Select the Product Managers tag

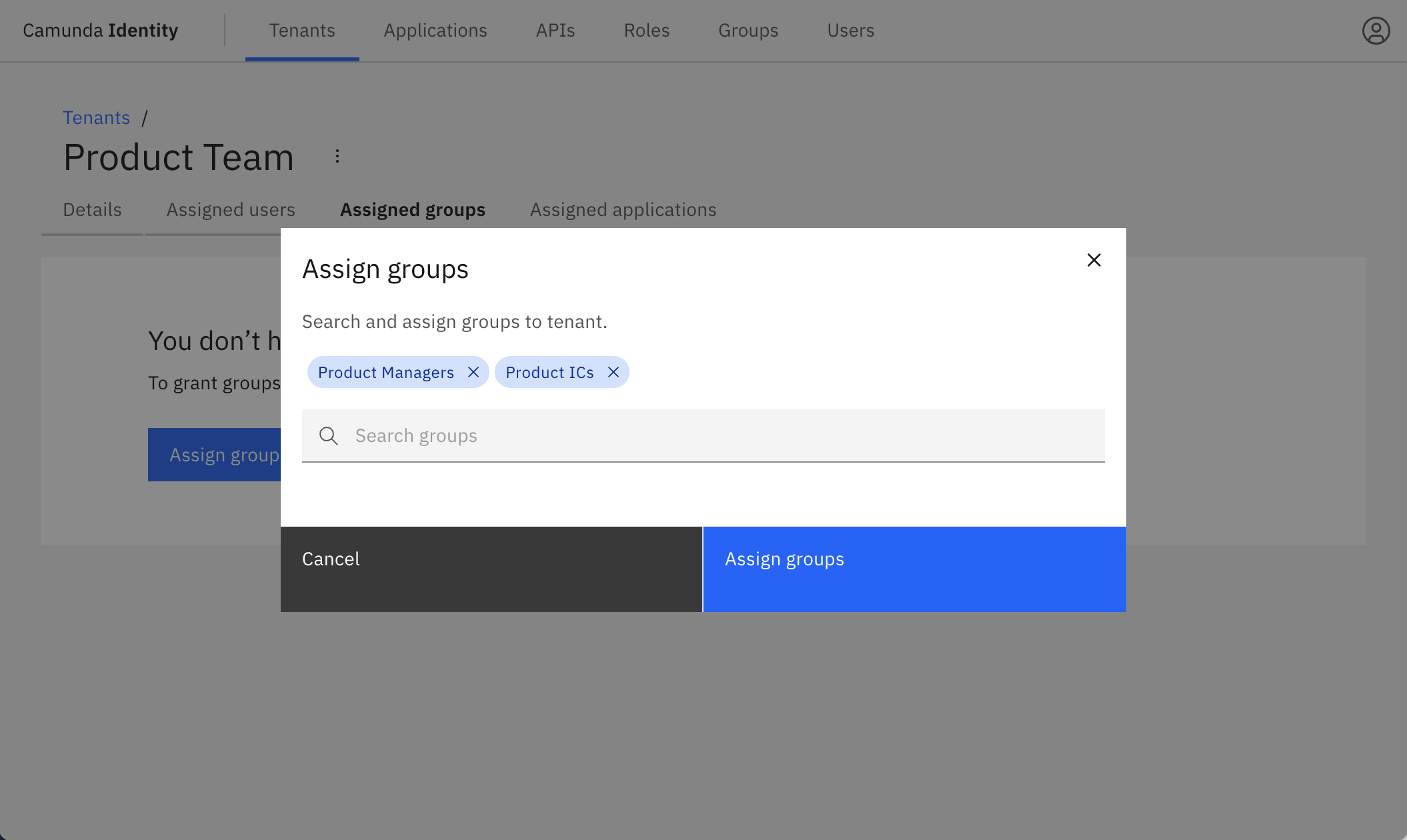[385, 372]
